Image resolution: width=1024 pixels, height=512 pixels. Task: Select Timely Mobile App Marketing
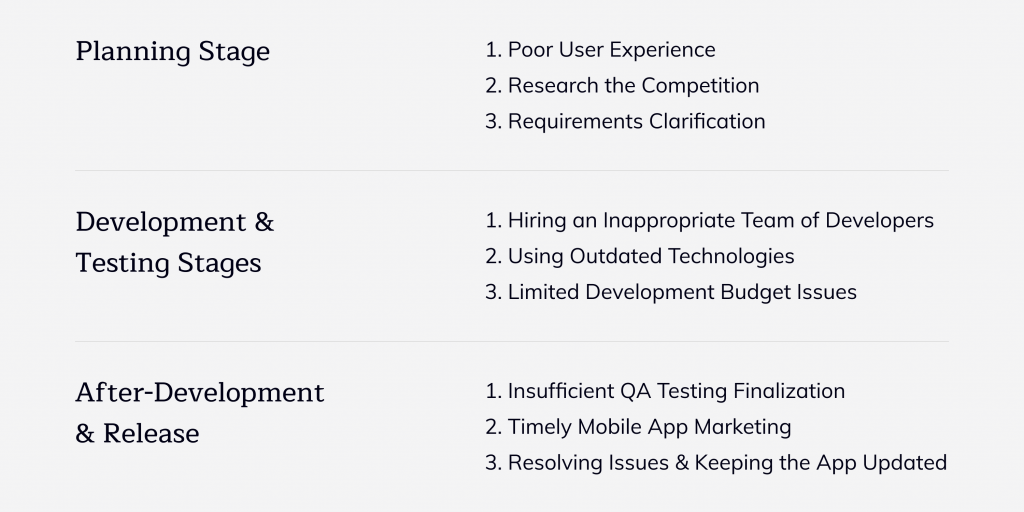pyautogui.click(x=638, y=427)
